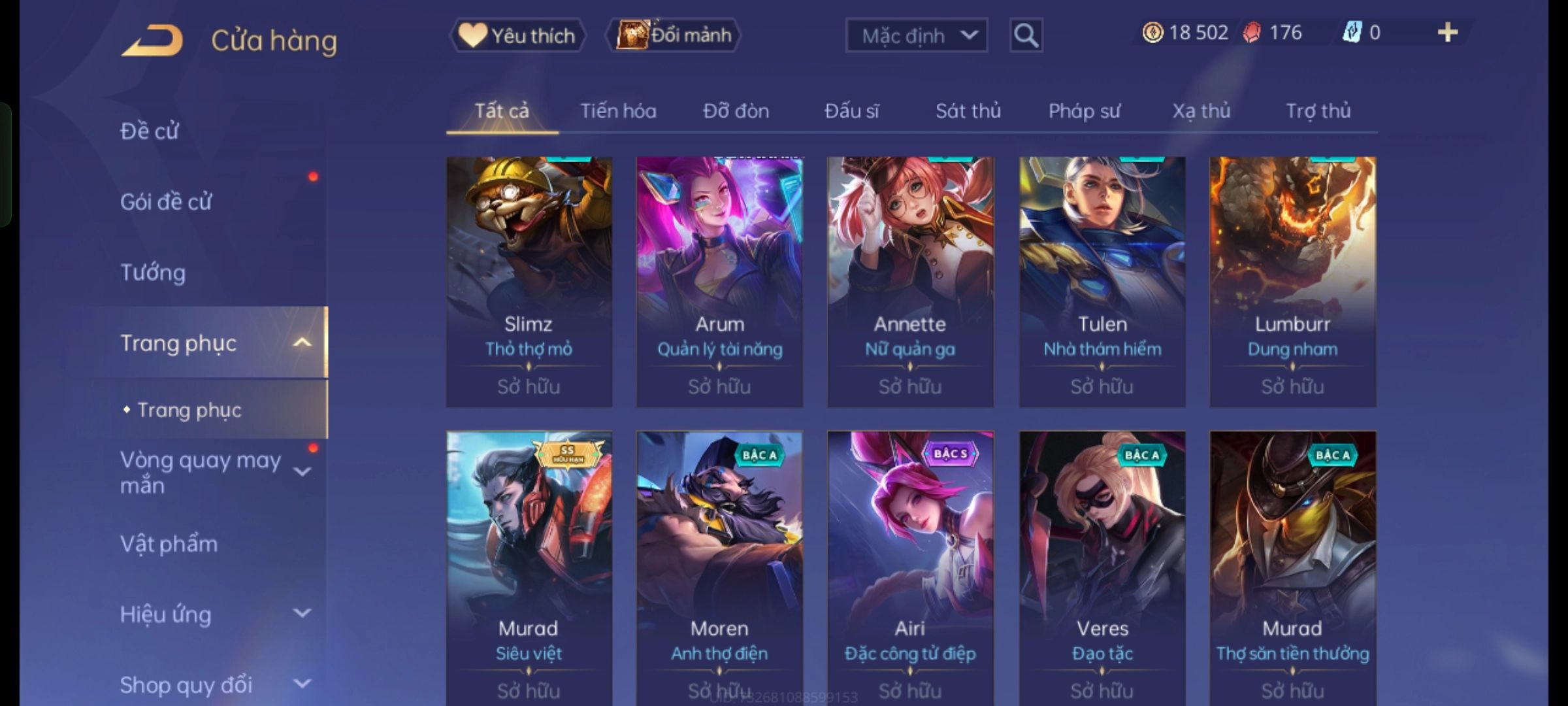The height and width of the screenshot is (706, 1568).
Task: Open the Mặc định sort dropdown
Action: coord(917,35)
